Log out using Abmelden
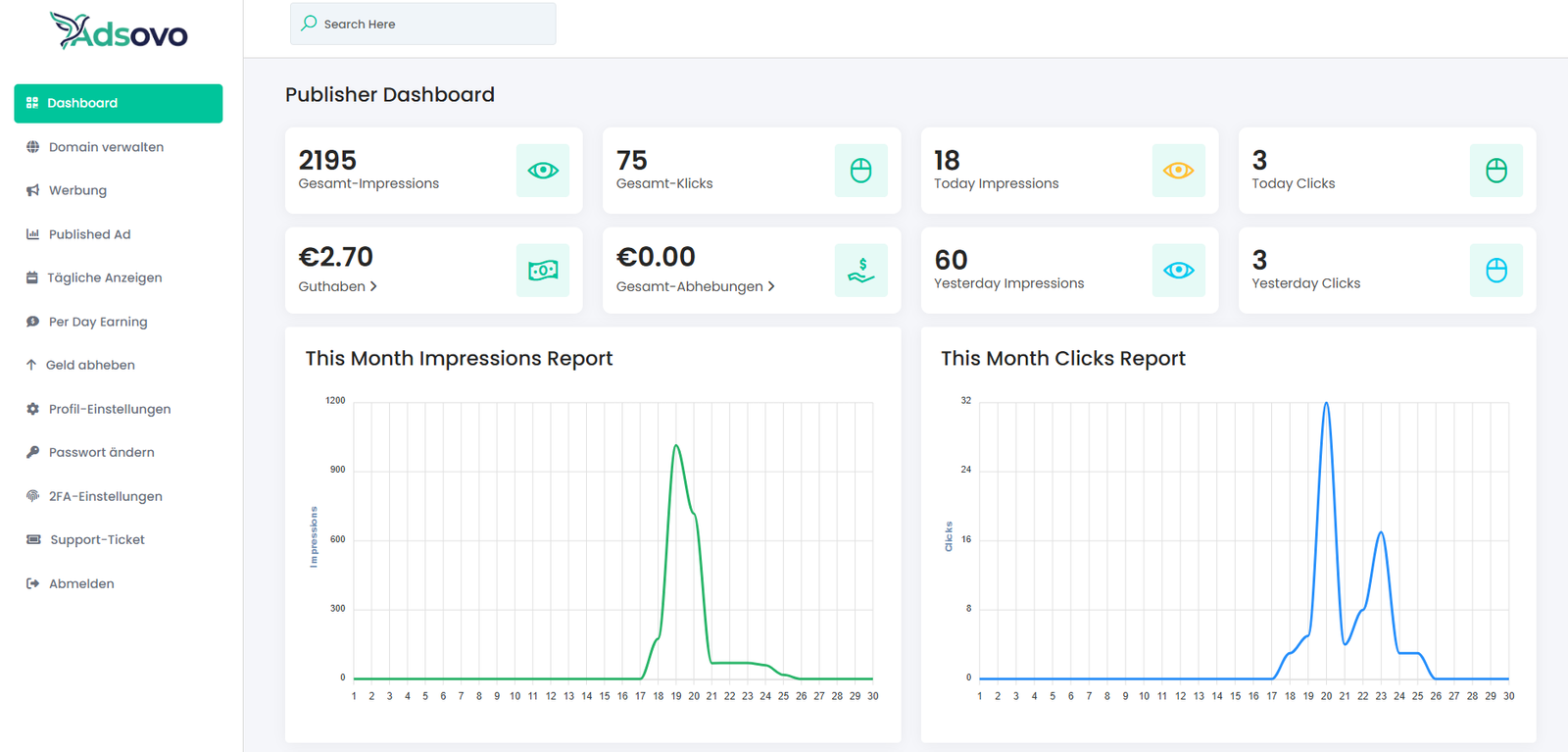 click(81, 583)
